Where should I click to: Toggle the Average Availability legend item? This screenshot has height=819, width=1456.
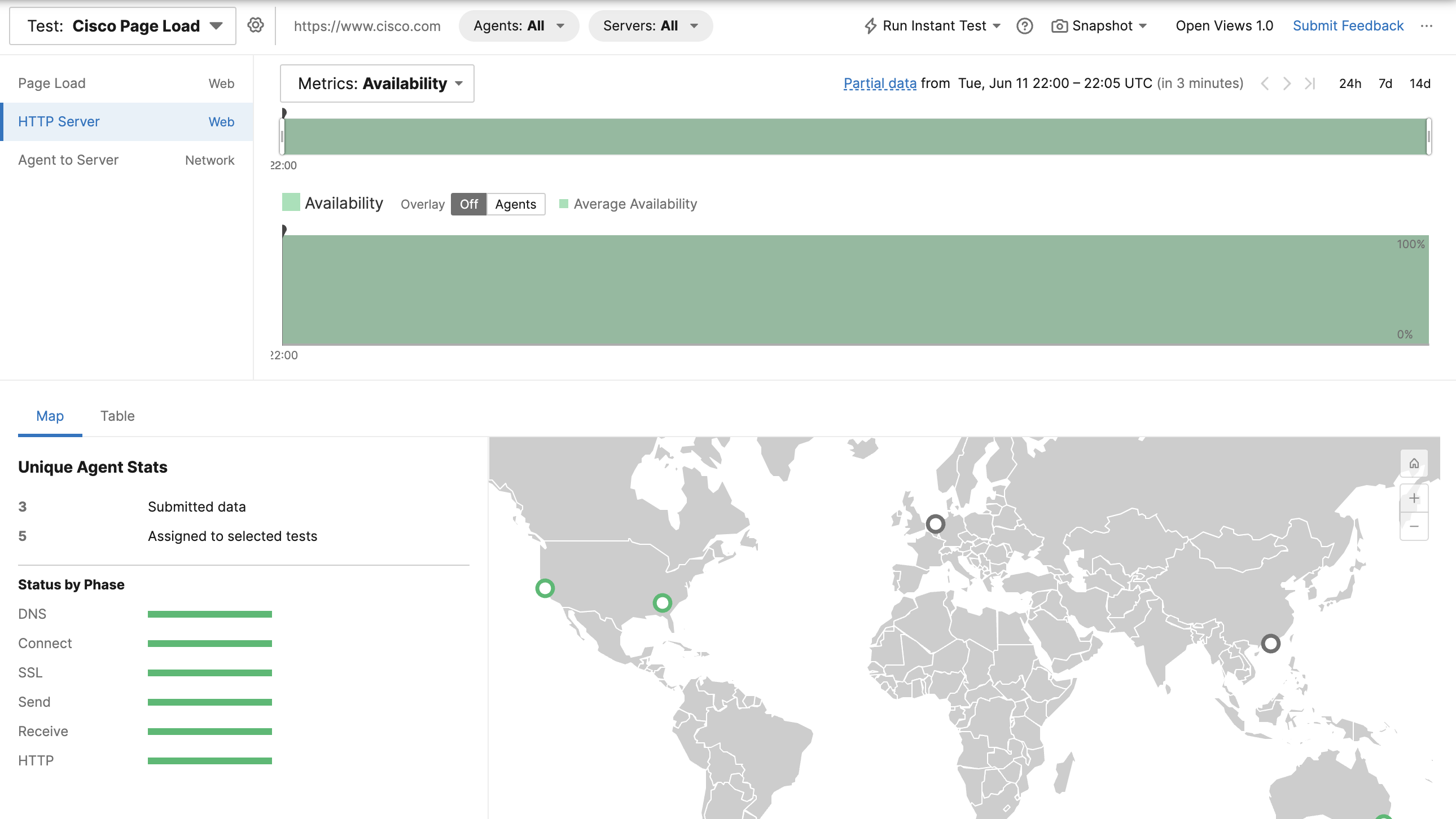(x=628, y=204)
